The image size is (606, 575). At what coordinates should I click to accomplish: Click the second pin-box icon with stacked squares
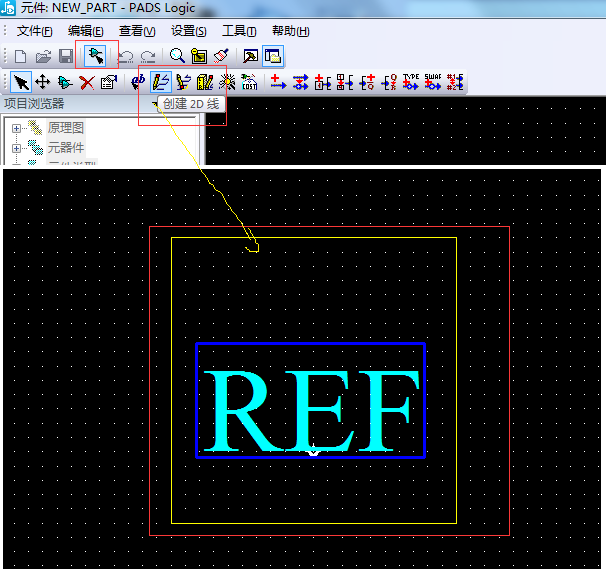pyautogui.click(x=345, y=82)
